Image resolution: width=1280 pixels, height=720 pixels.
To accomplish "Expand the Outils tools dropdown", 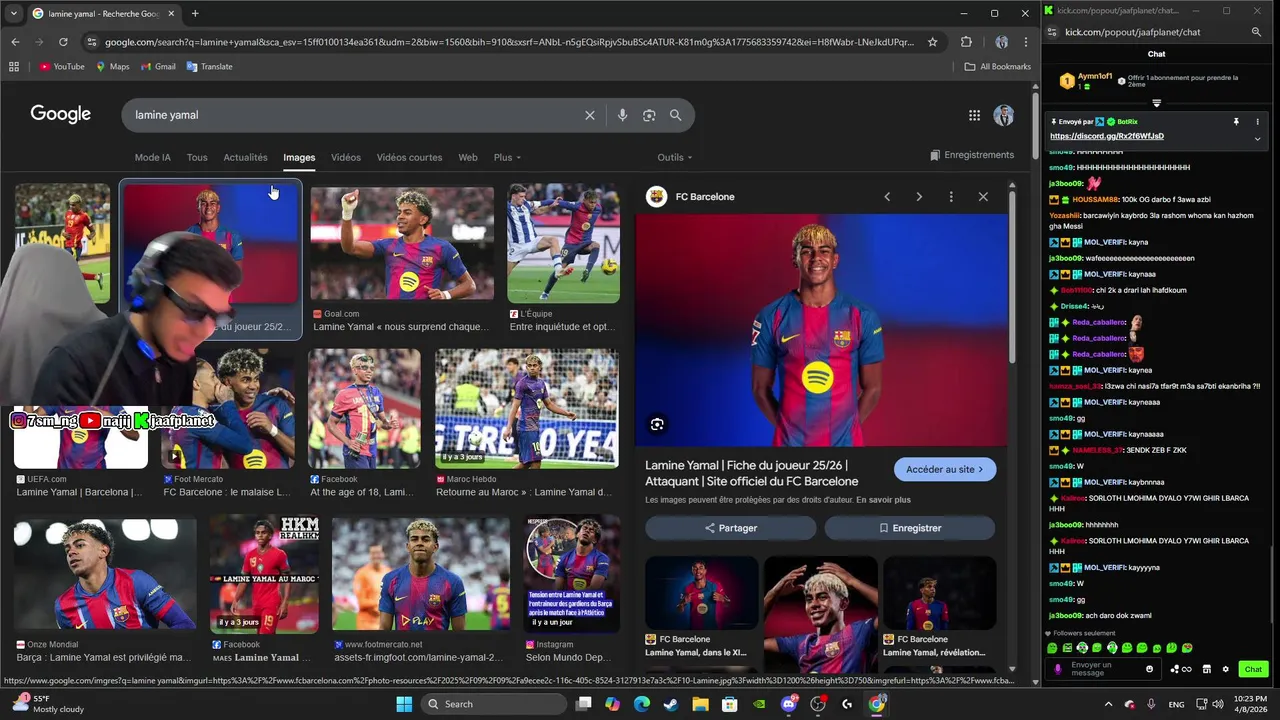I will [x=674, y=157].
